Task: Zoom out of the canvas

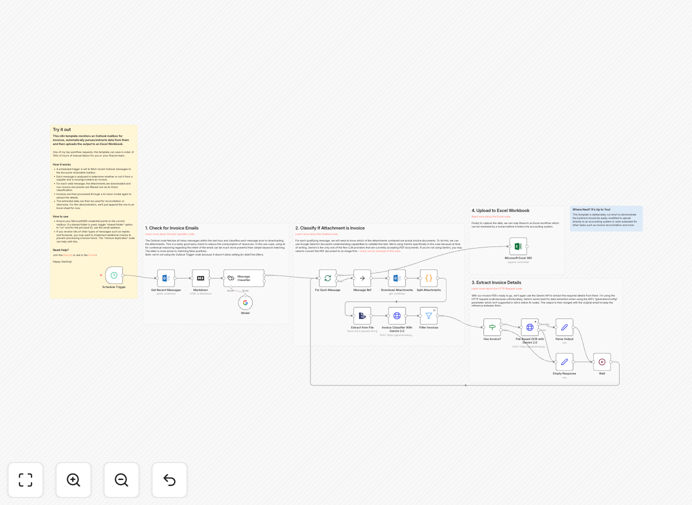Action: click(x=121, y=480)
